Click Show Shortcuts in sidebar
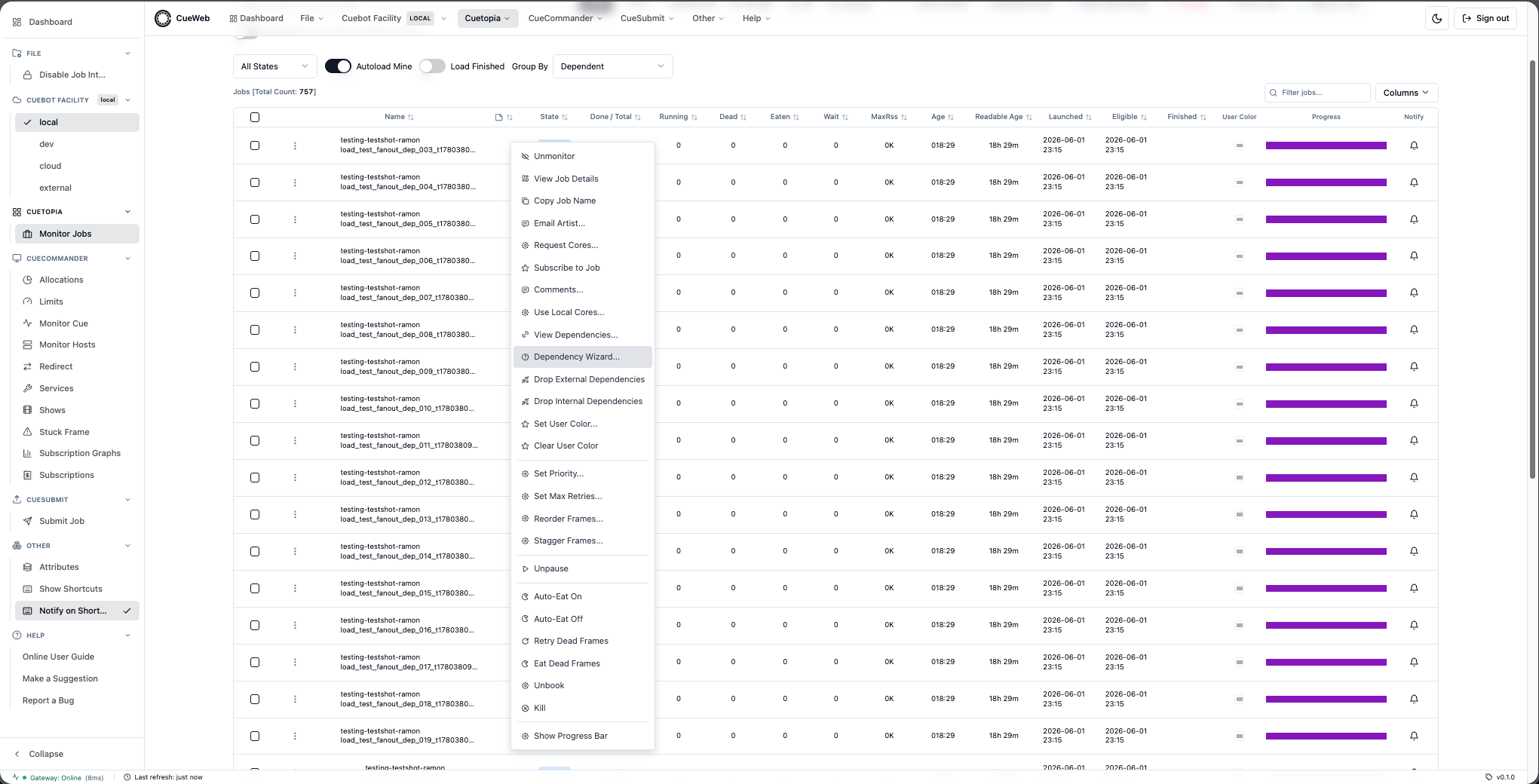This screenshot has width=1539, height=784. click(70, 589)
